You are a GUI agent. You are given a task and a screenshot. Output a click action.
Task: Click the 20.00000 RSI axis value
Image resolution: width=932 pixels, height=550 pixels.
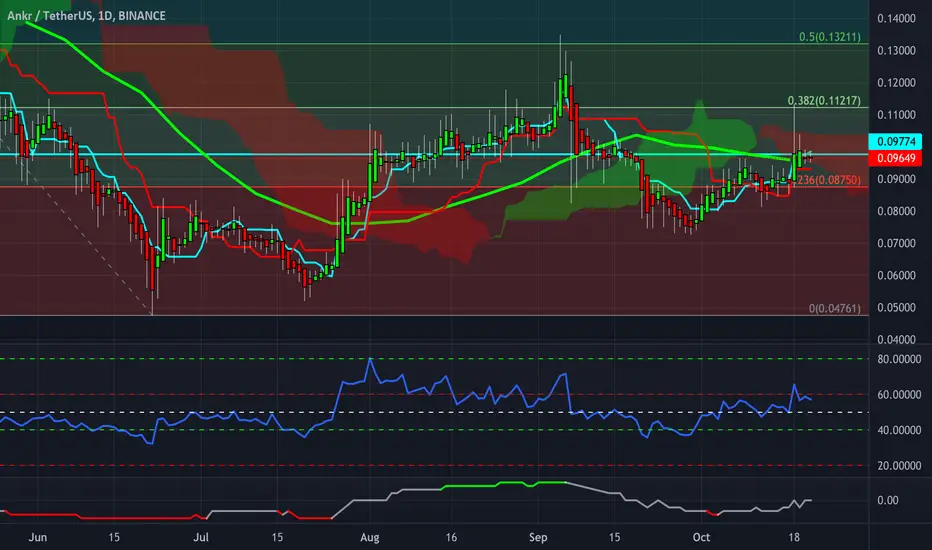899,466
